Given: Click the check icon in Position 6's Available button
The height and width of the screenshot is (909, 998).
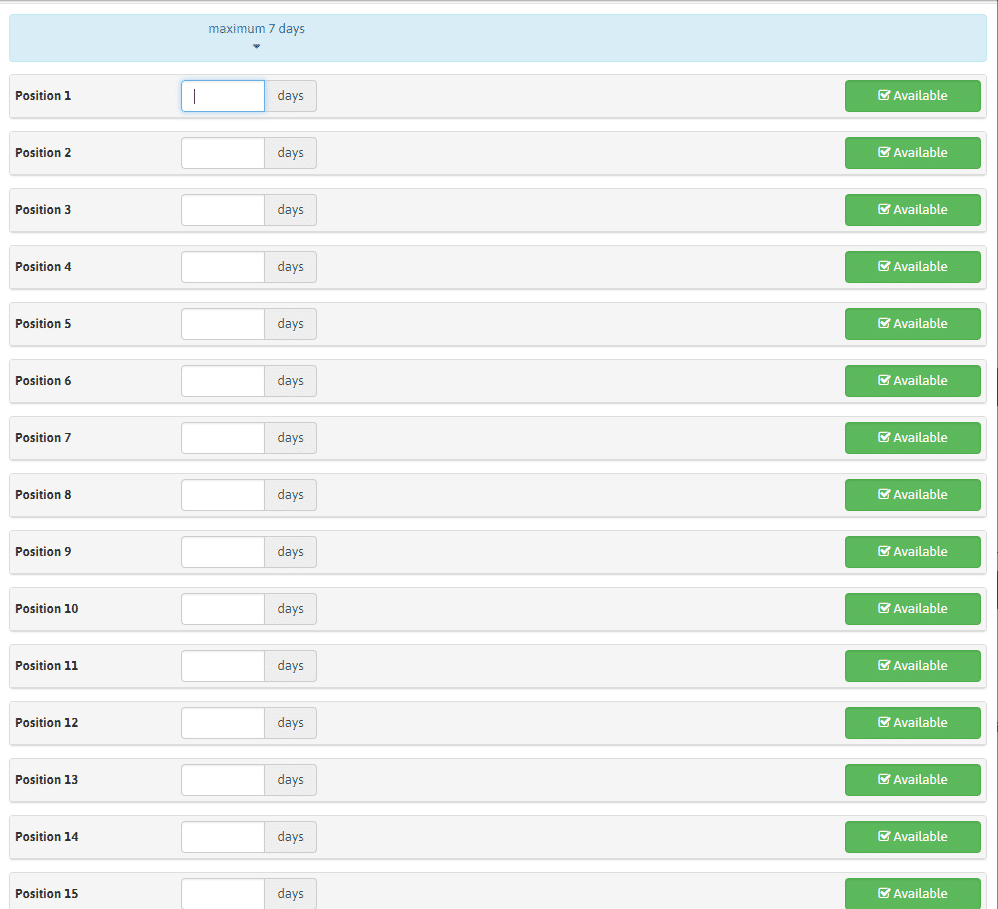Looking at the screenshot, I should click(x=884, y=381).
